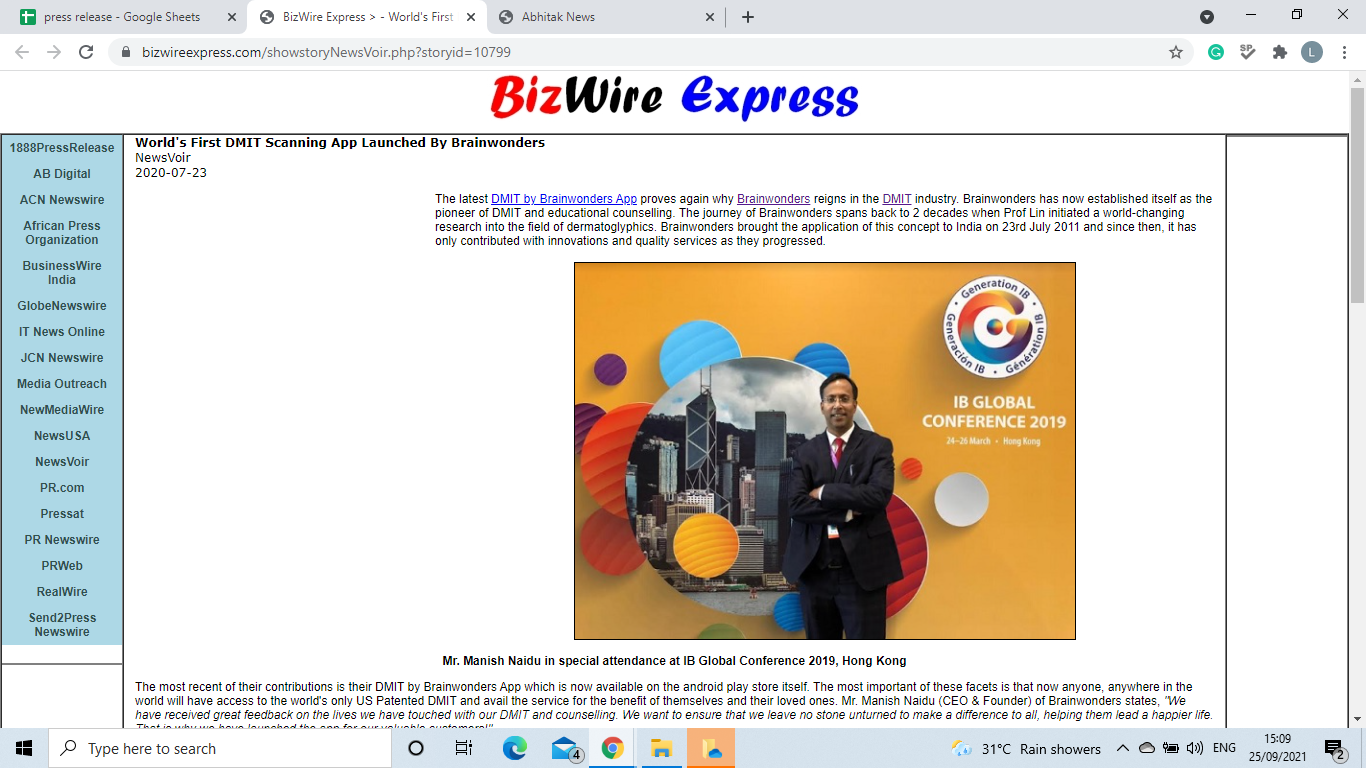Open IT News Online sidebar link
This screenshot has width=1366, height=768.
click(x=62, y=332)
